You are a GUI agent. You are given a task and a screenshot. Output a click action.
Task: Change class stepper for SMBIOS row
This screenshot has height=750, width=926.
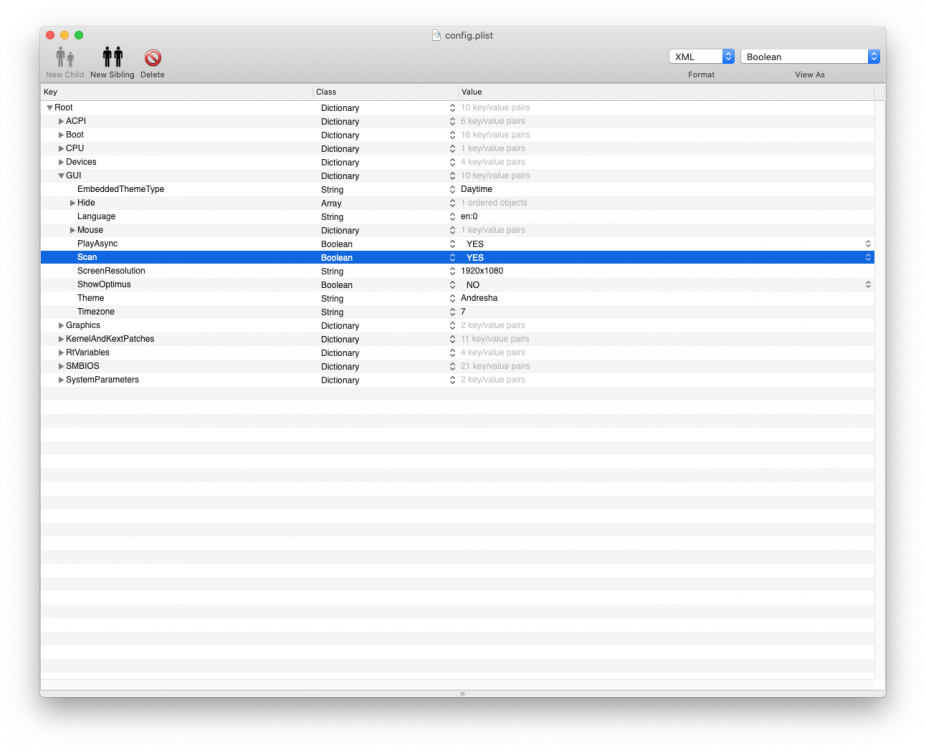(452, 366)
